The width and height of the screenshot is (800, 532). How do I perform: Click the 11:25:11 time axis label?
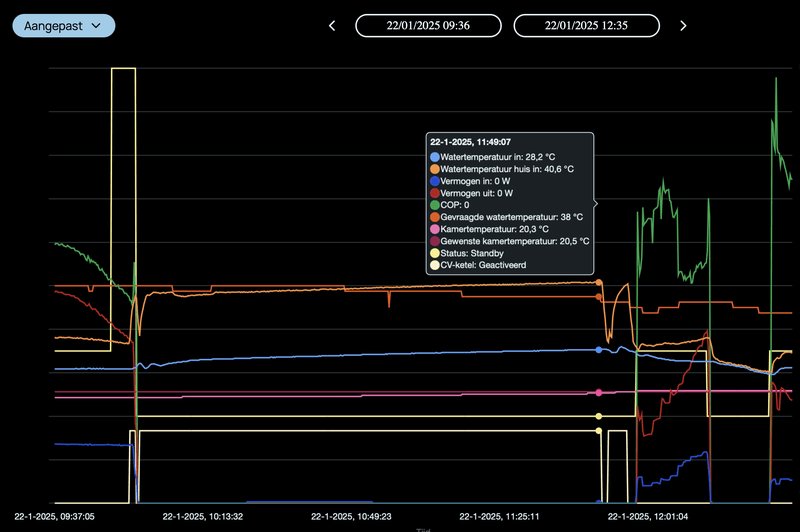point(501,517)
